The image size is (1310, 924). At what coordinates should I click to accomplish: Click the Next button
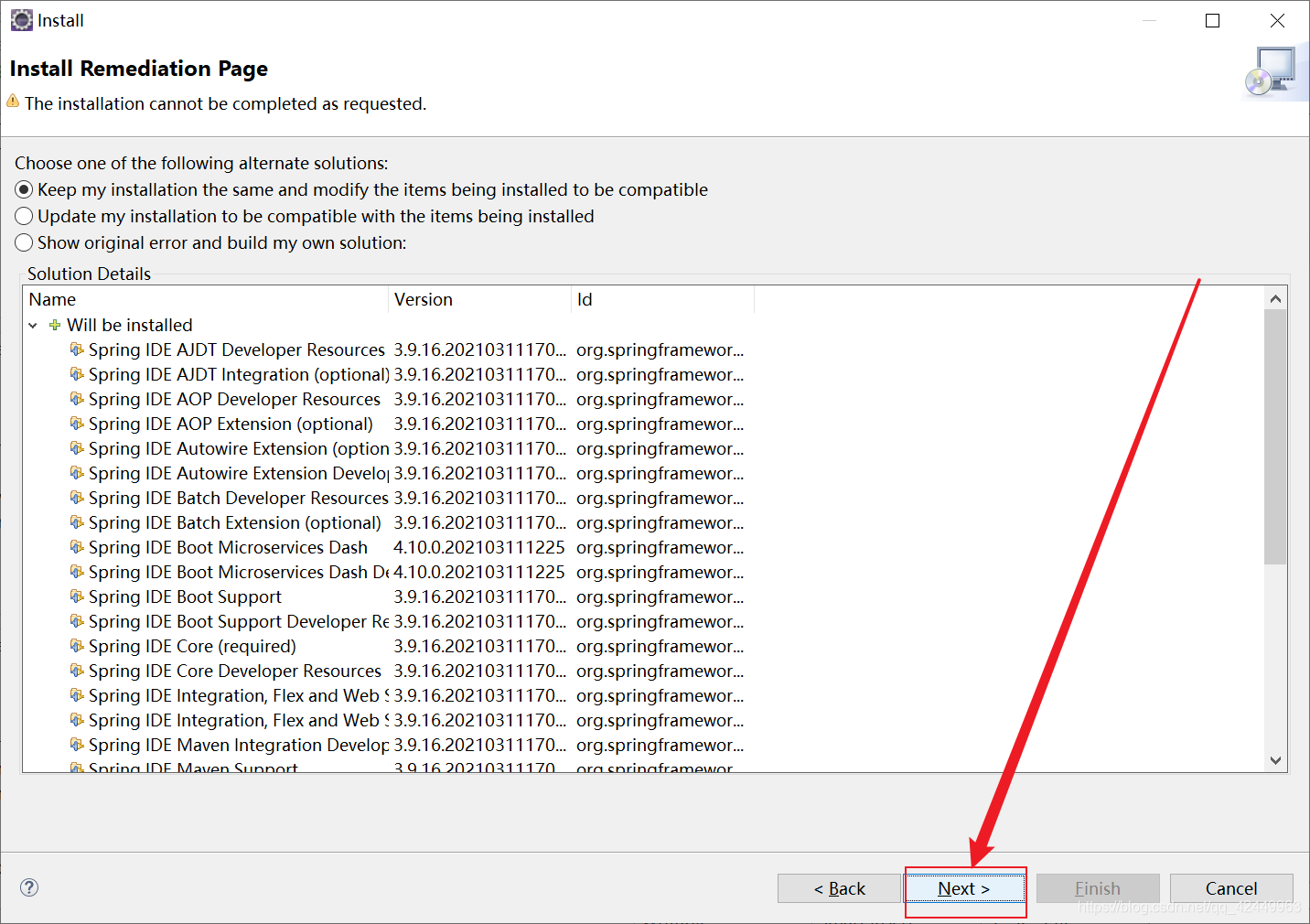(x=964, y=888)
